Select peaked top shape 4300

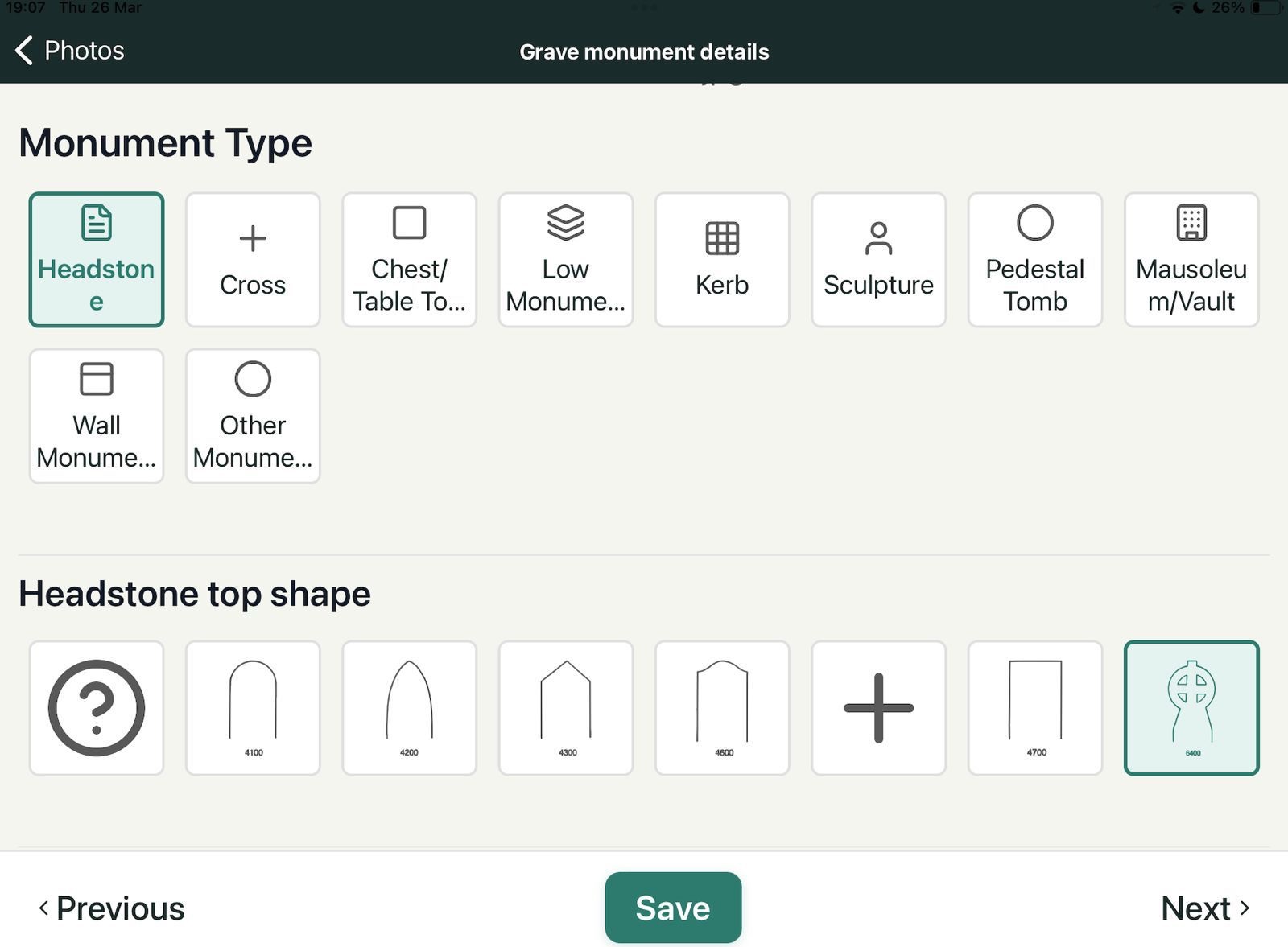[566, 708]
